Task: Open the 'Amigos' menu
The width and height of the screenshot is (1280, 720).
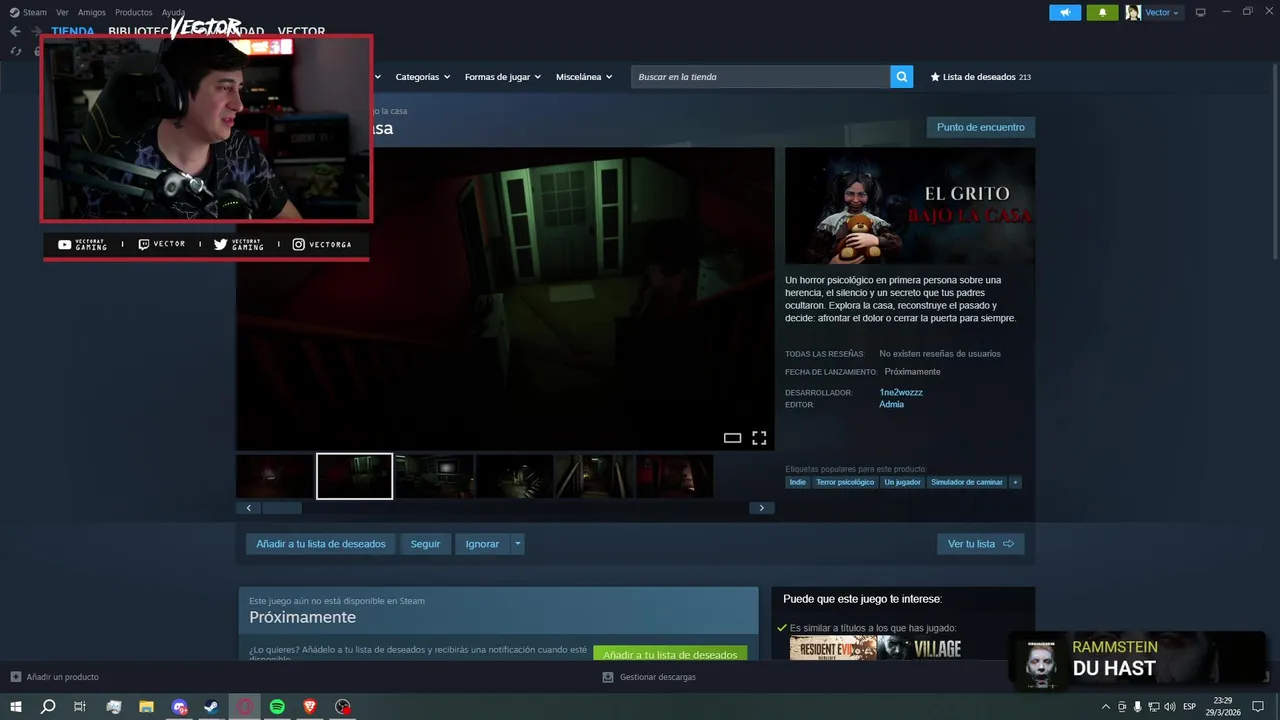Action: click(92, 12)
